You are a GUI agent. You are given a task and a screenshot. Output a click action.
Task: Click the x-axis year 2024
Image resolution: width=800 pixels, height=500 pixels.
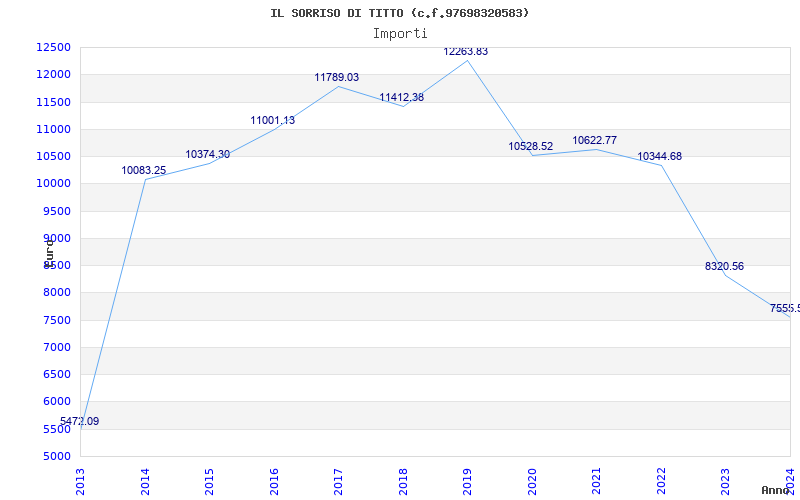pos(790,482)
